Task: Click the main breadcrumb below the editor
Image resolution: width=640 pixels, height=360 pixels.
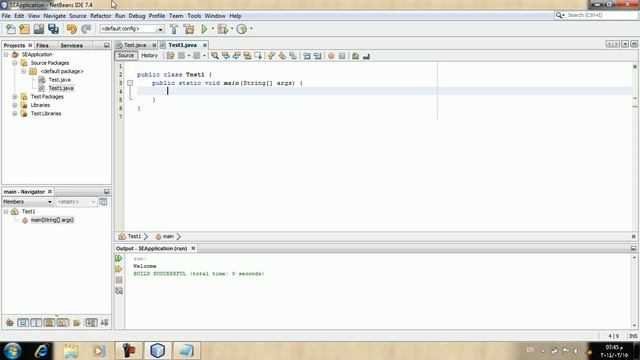Action: point(168,236)
